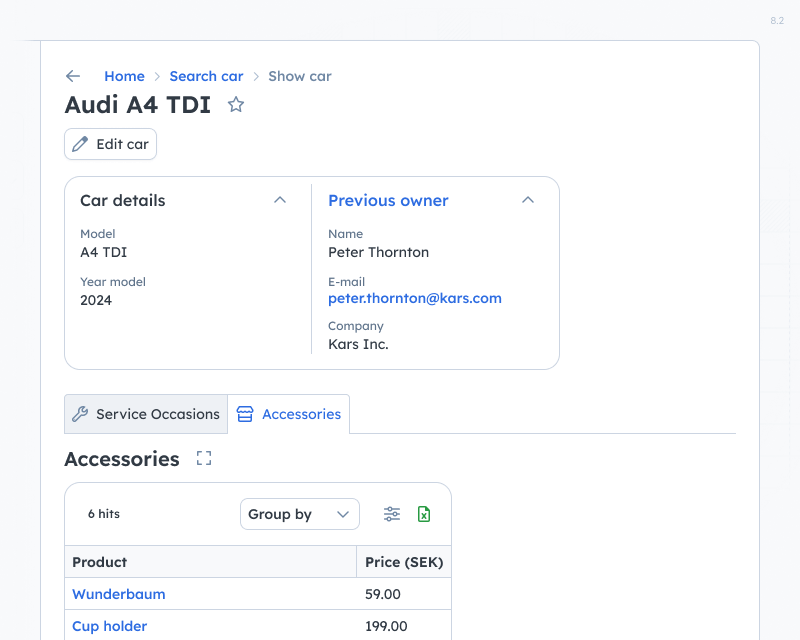Open the Cup holder product link
The height and width of the screenshot is (640, 800).
(x=110, y=626)
